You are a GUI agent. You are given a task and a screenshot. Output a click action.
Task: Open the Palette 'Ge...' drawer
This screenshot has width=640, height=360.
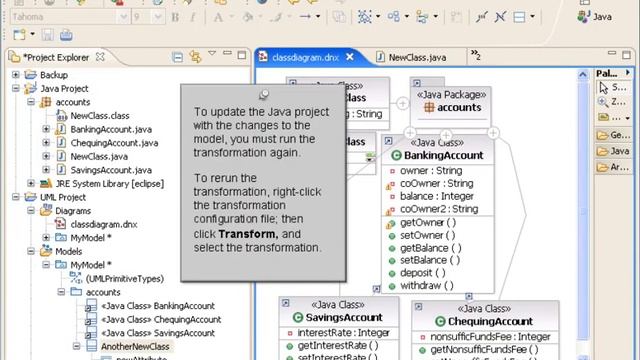pyautogui.click(x=613, y=135)
